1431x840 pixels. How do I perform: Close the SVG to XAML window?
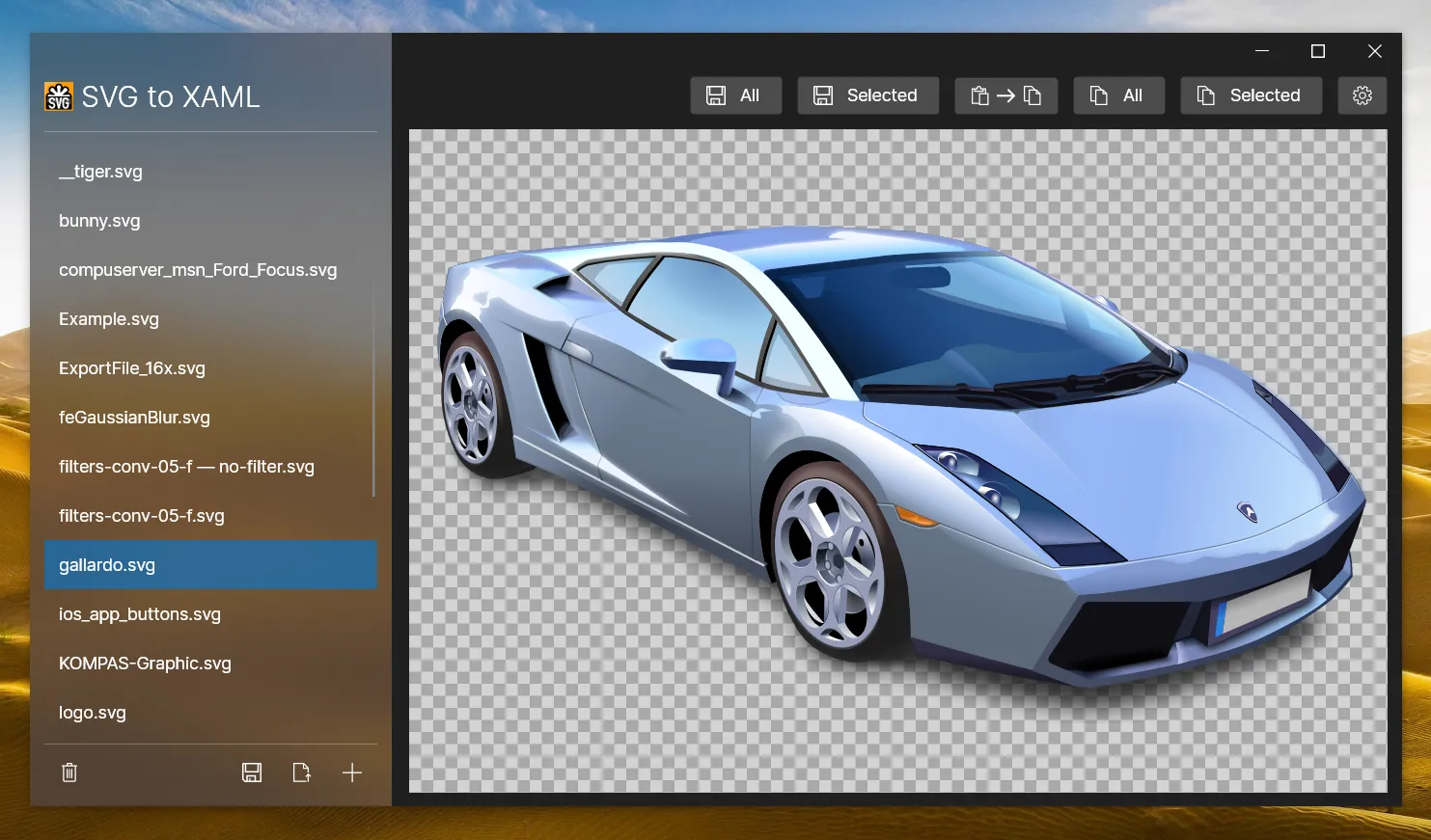[1375, 51]
